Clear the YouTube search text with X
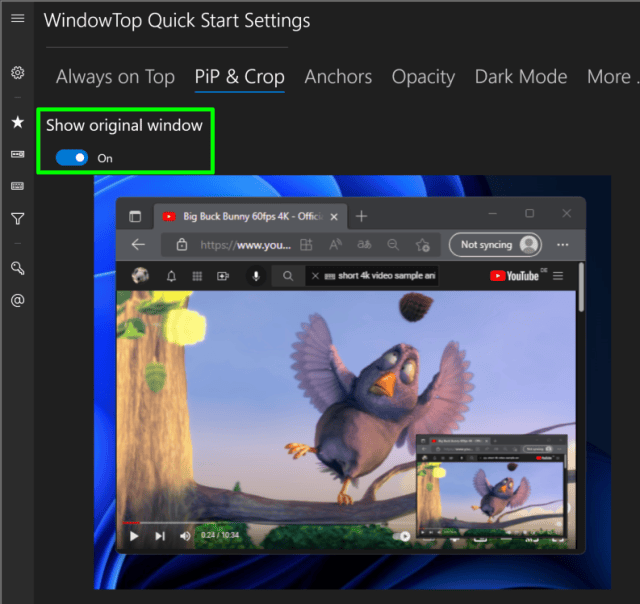Viewport: 640px width, 604px height. pos(315,276)
